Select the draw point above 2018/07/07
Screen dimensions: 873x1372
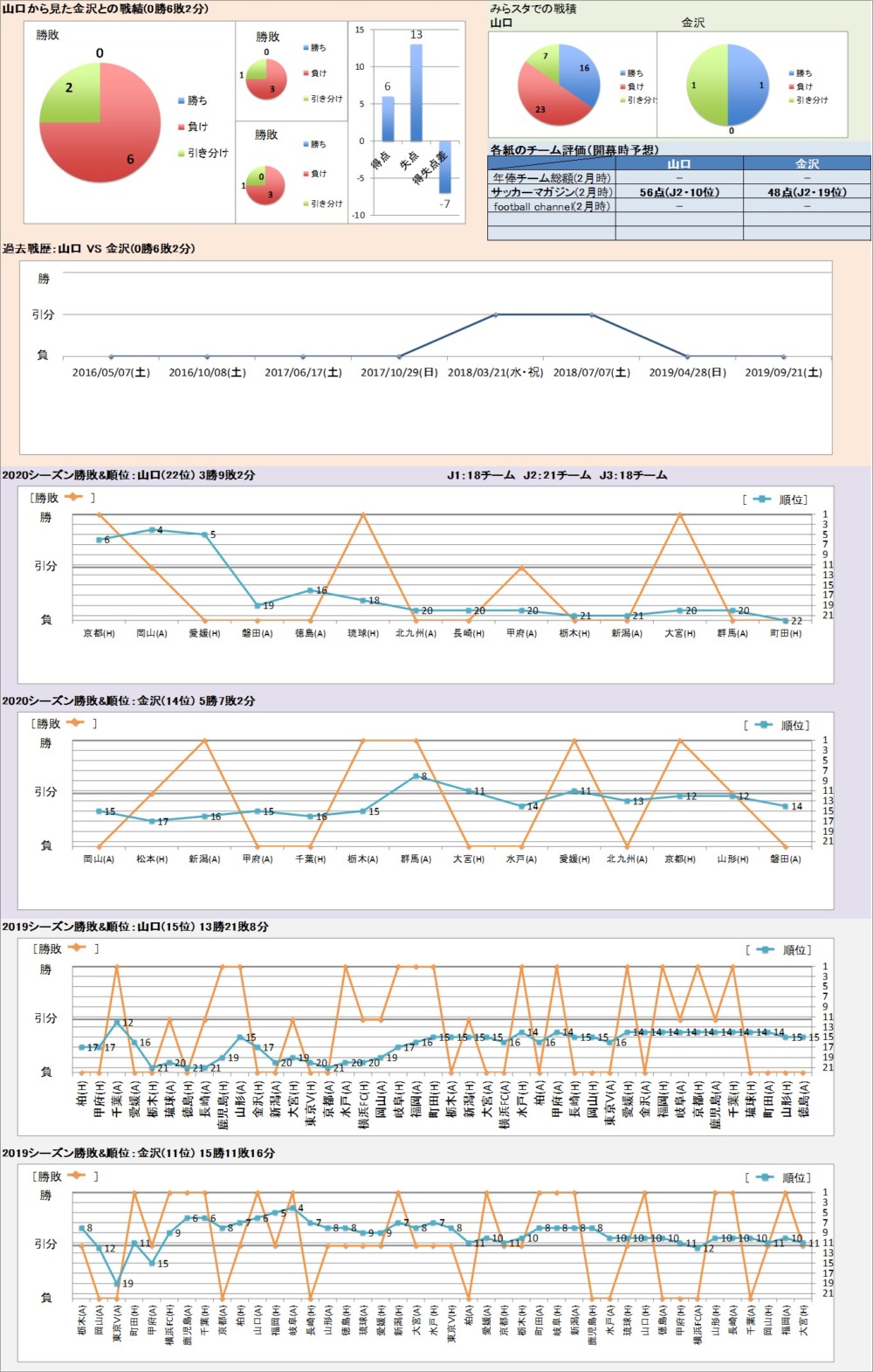591,314
